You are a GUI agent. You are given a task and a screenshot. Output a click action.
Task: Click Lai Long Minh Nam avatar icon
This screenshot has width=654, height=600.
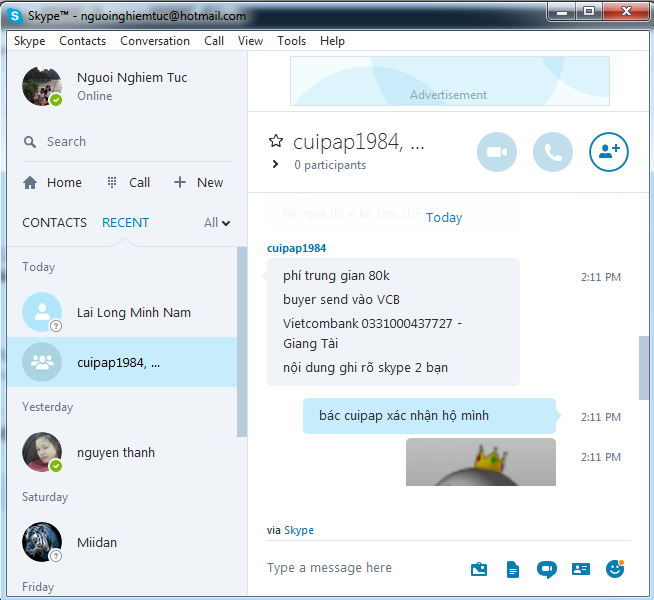point(42,312)
